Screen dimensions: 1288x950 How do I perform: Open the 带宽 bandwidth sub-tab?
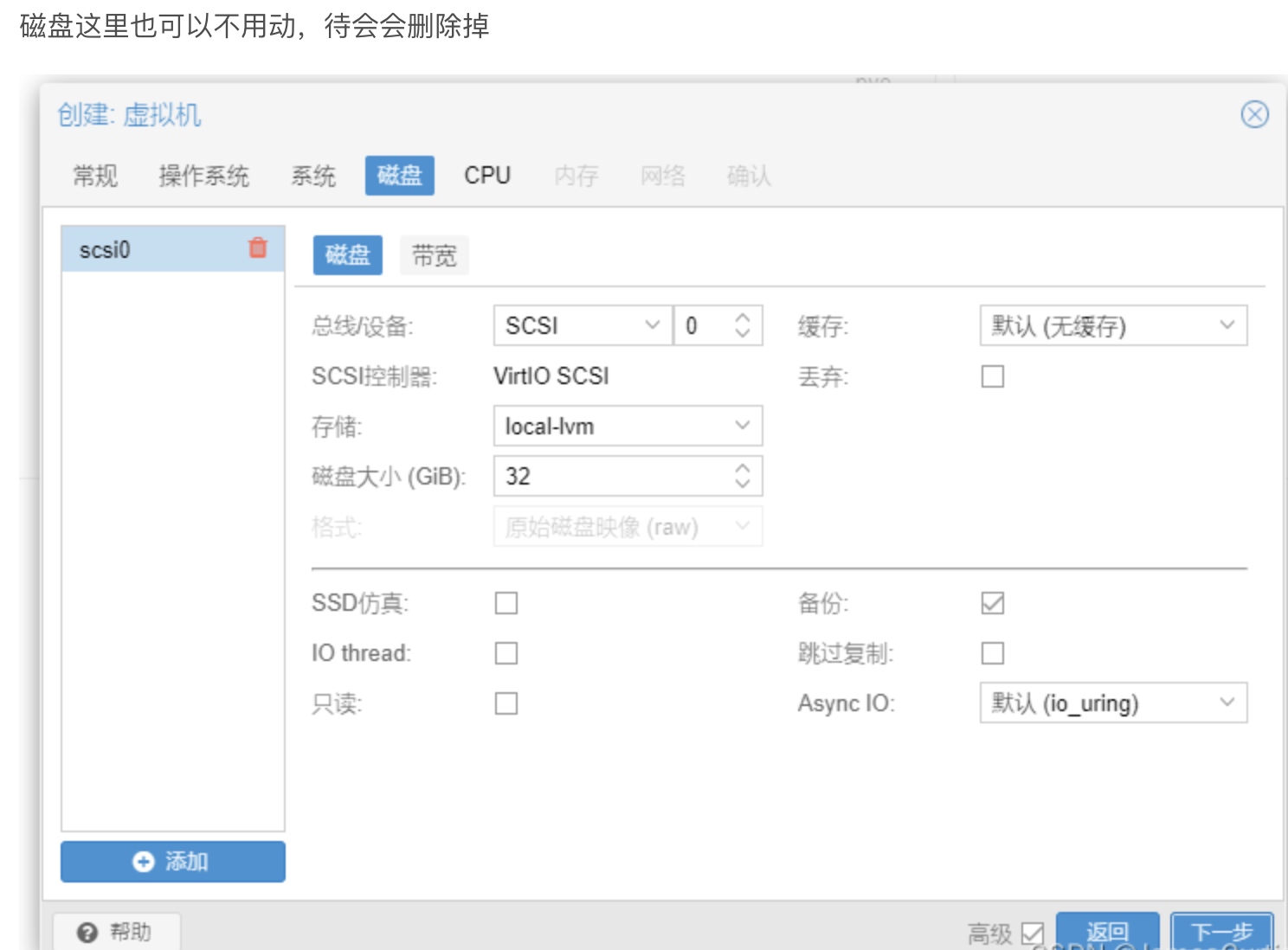click(x=434, y=256)
